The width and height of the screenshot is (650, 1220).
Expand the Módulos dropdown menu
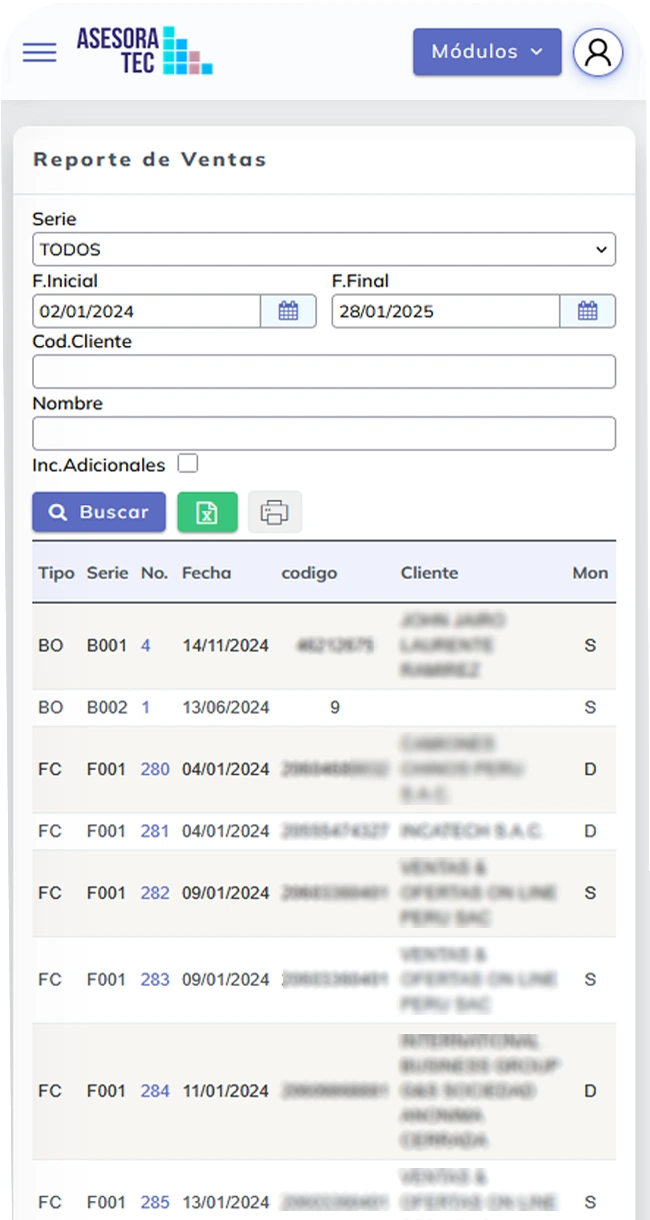(486, 52)
